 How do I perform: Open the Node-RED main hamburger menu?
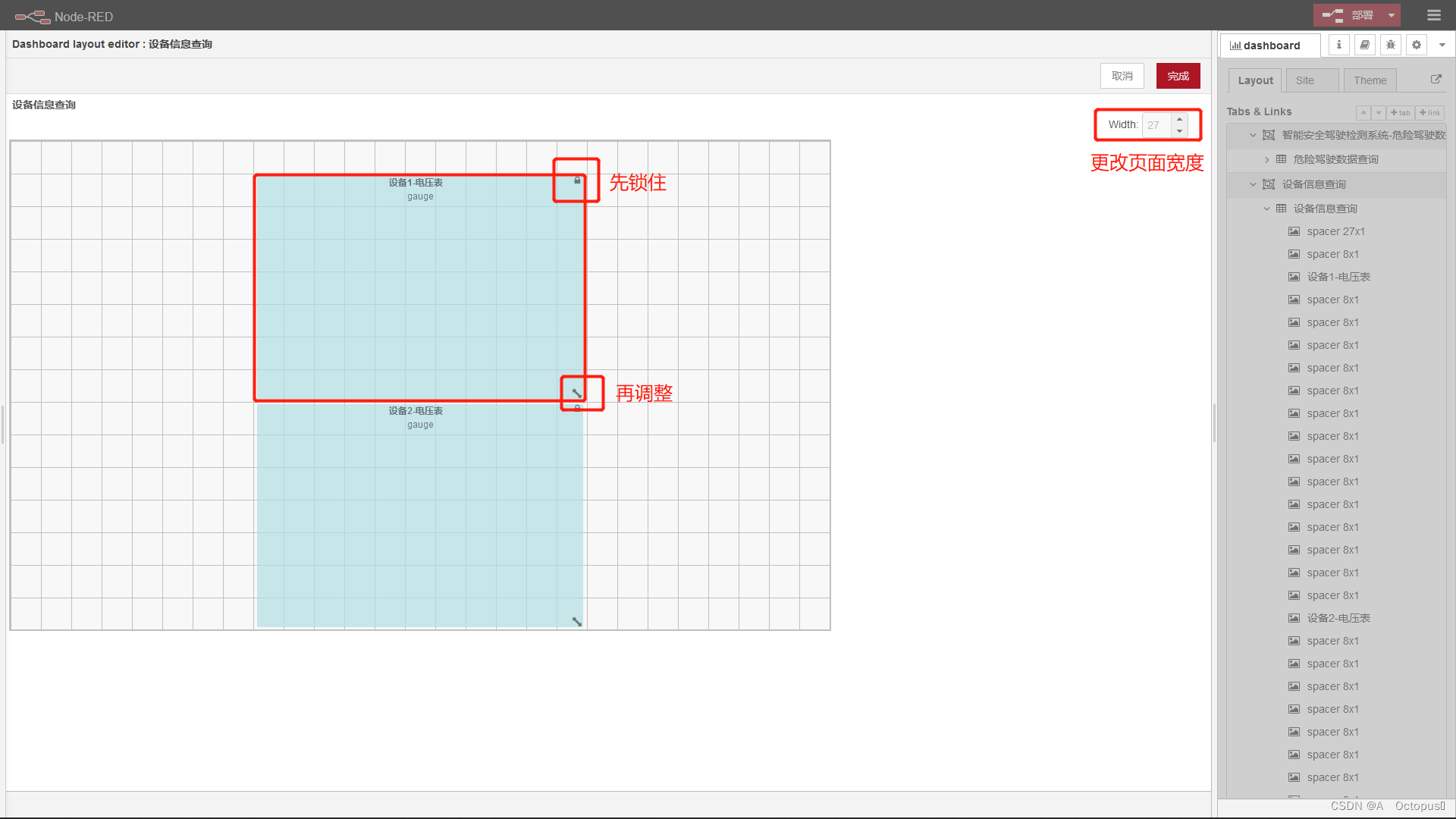pos(1433,15)
